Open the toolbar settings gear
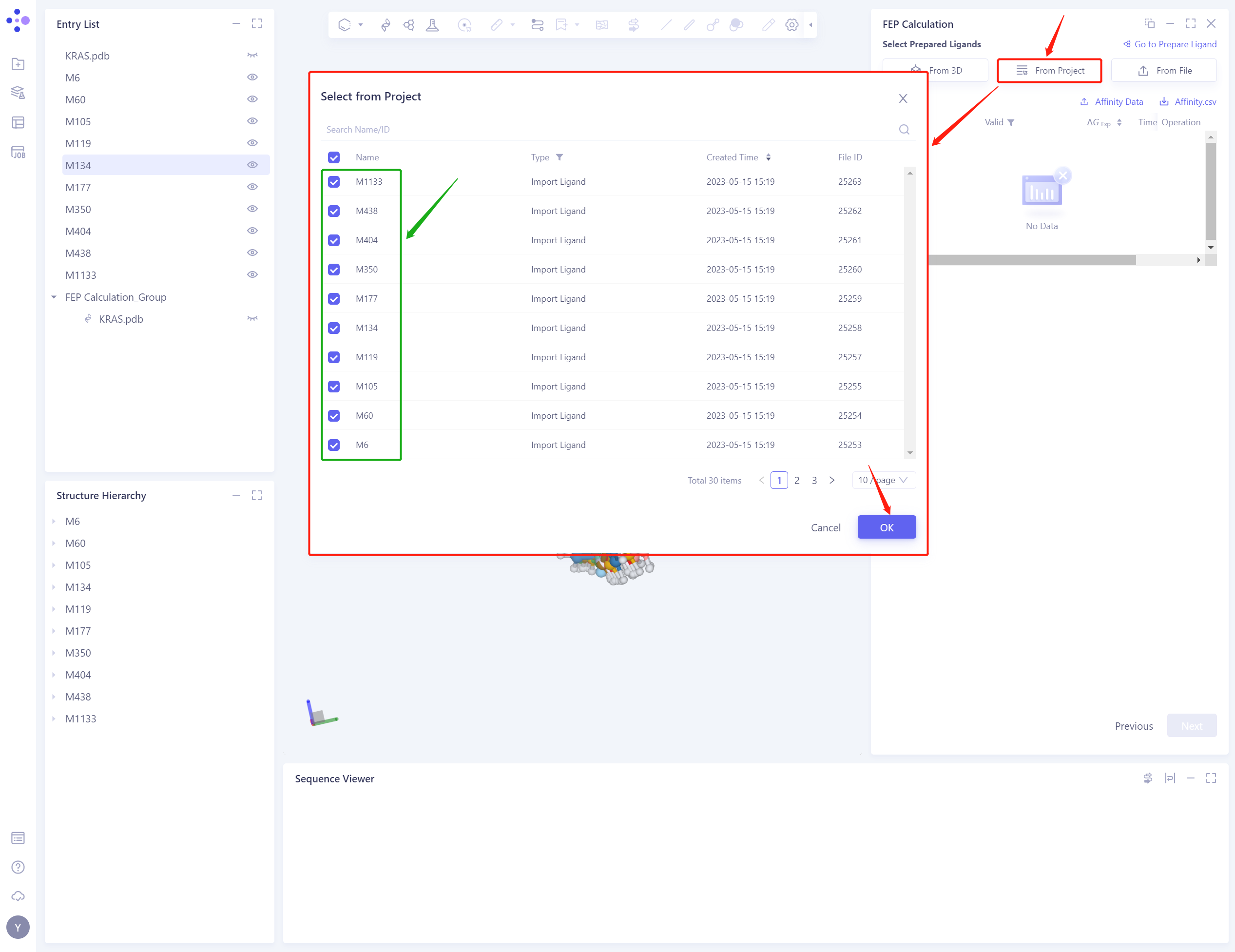The width and height of the screenshot is (1235, 952). [791, 25]
